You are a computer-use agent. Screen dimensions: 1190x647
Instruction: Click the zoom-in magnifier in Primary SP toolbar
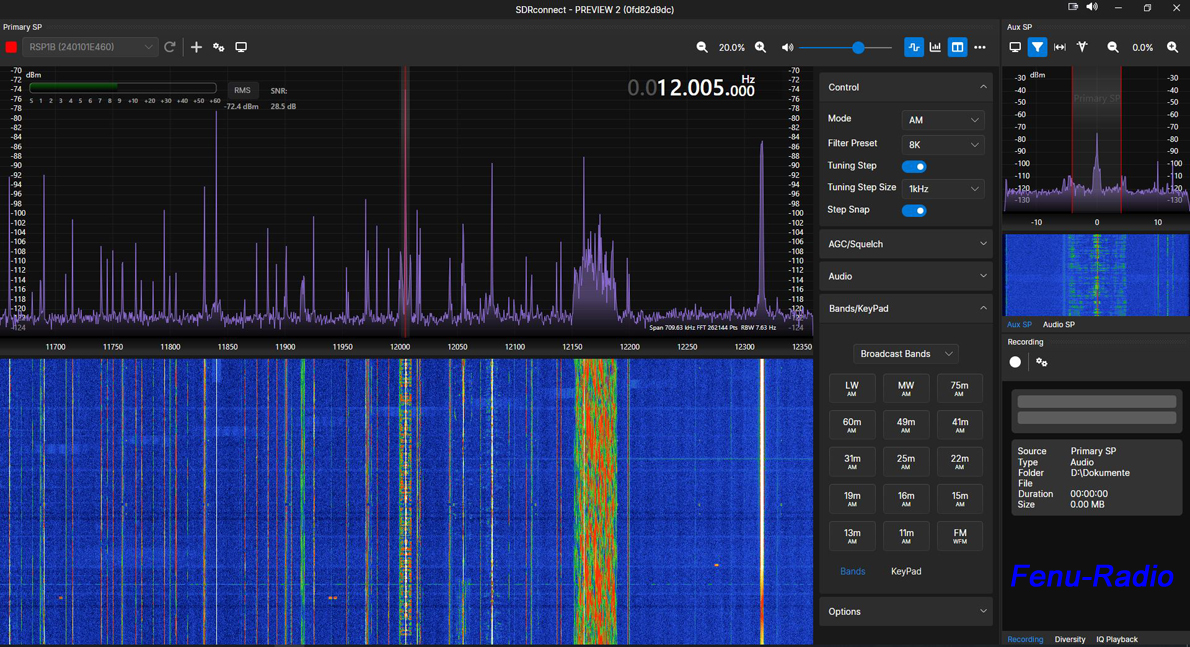click(x=759, y=47)
